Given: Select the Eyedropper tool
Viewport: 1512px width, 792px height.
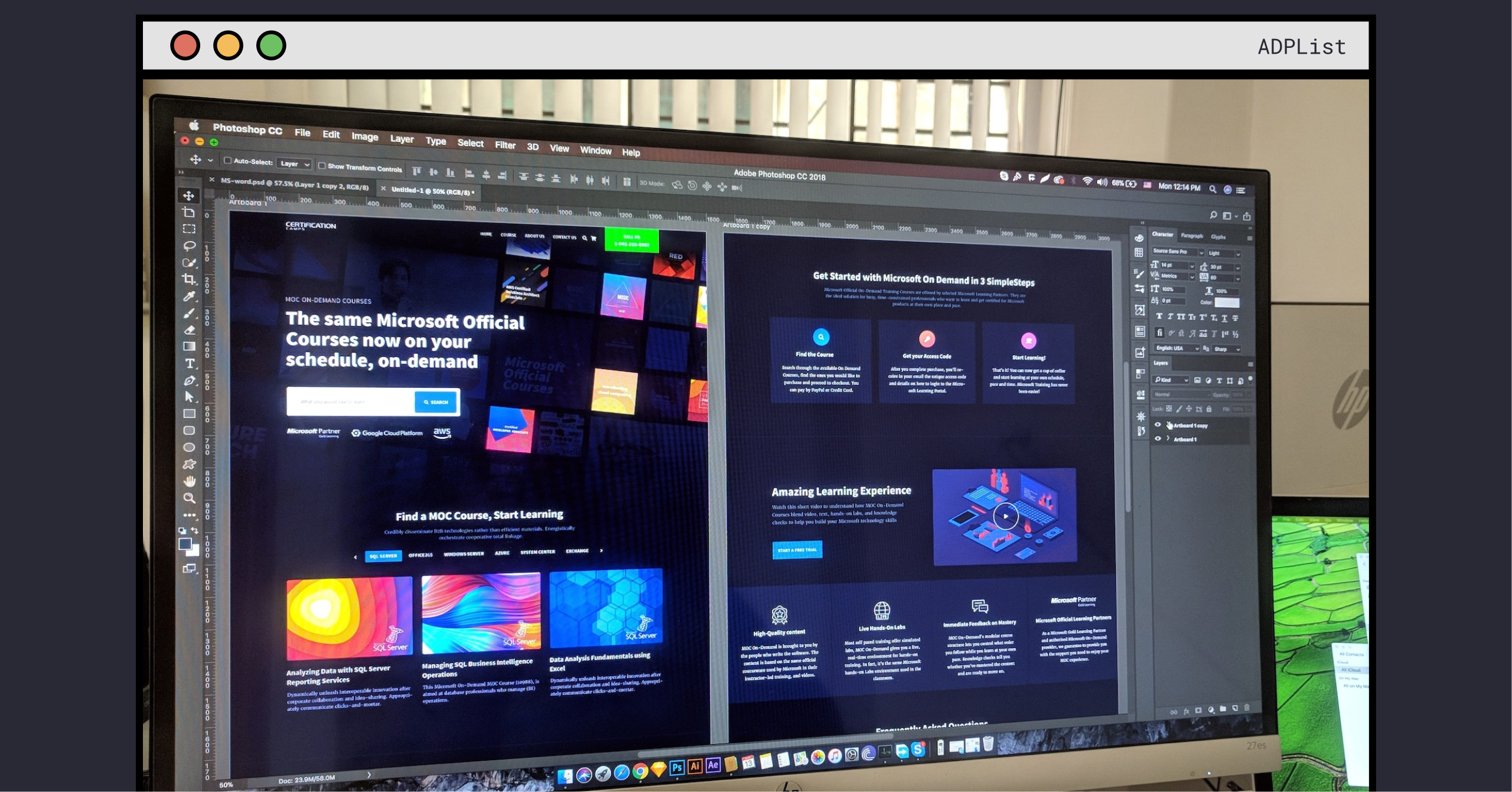Looking at the screenshot, I should pos(189,296).
